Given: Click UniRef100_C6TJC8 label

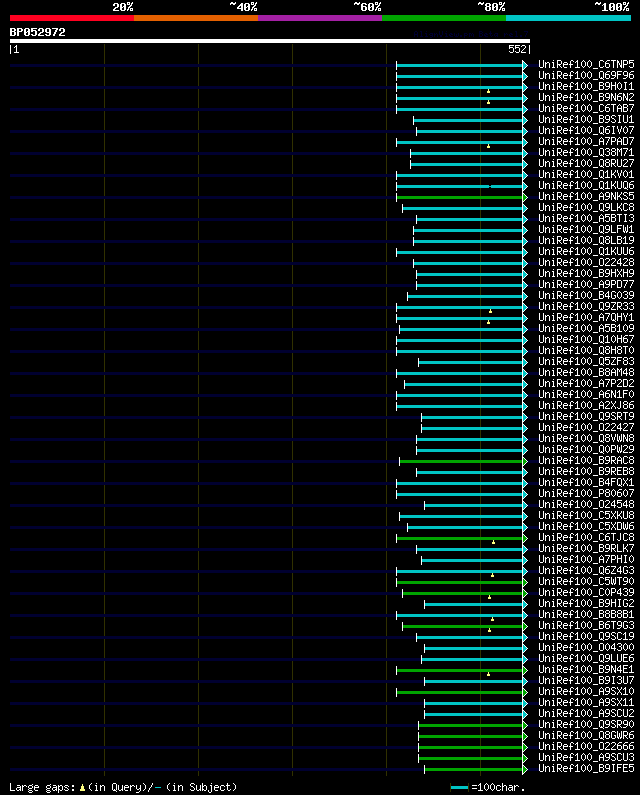Looking at the screenshot, I should tap(586, 537).
